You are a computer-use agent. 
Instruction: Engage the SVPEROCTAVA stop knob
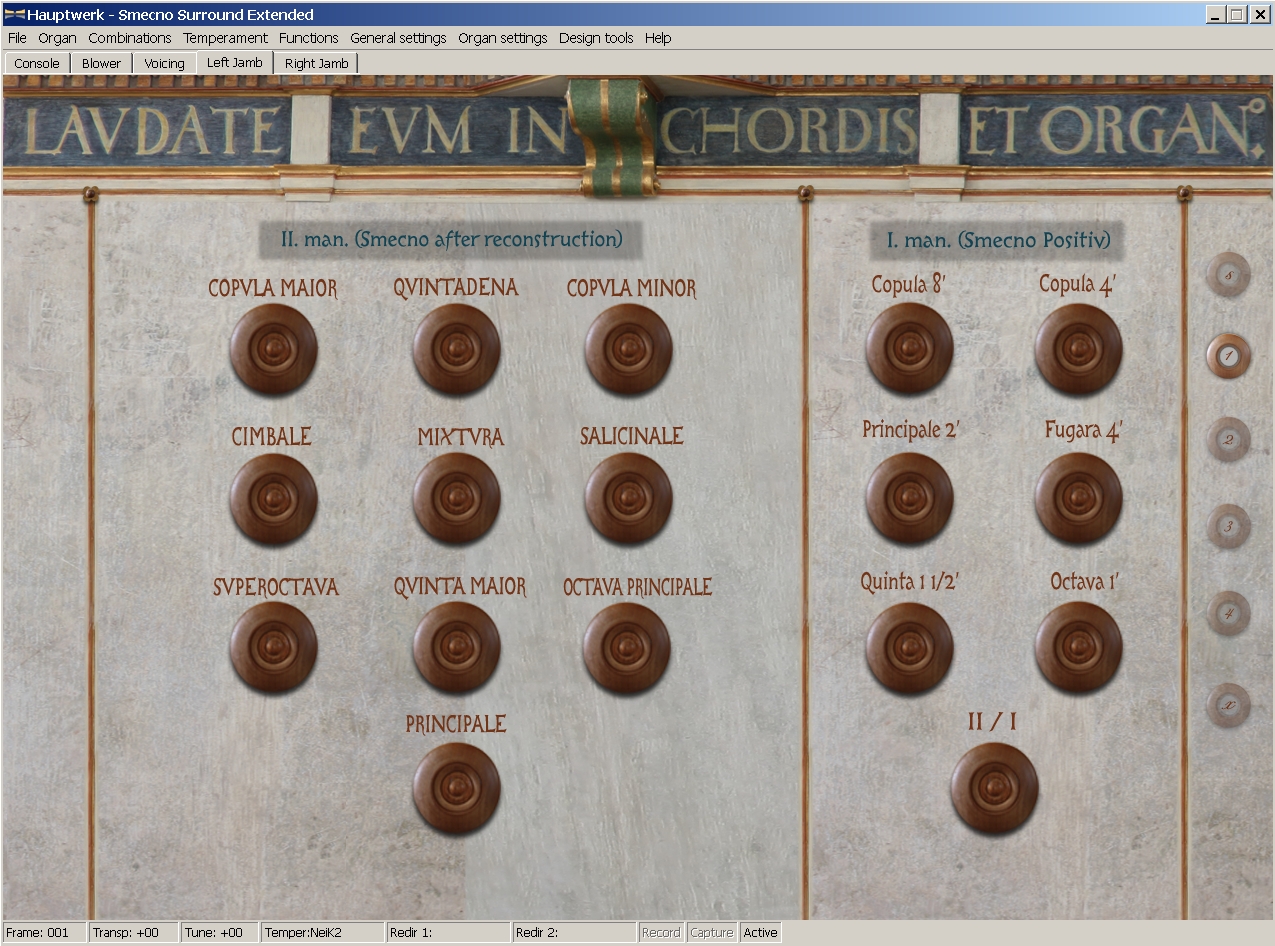coord(273,647)
